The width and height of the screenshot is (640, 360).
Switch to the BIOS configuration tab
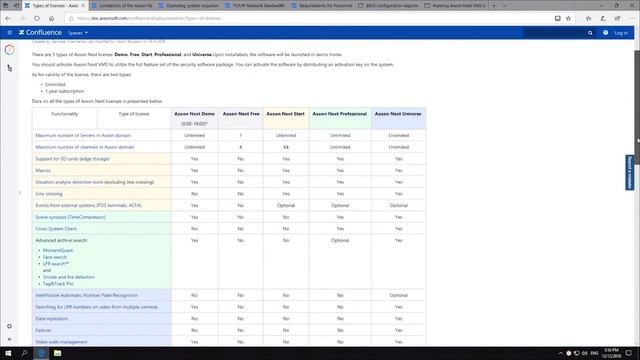tap(389, 6)
